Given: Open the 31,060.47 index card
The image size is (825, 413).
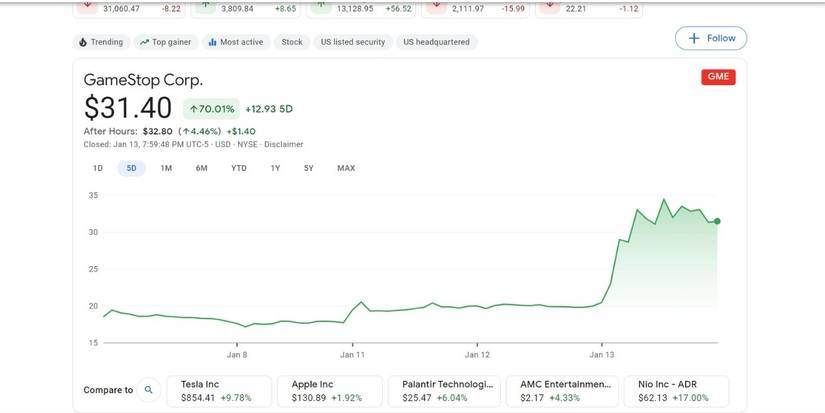Looking at the screenshot, I should pyautogui.click(x=129, y=9).
